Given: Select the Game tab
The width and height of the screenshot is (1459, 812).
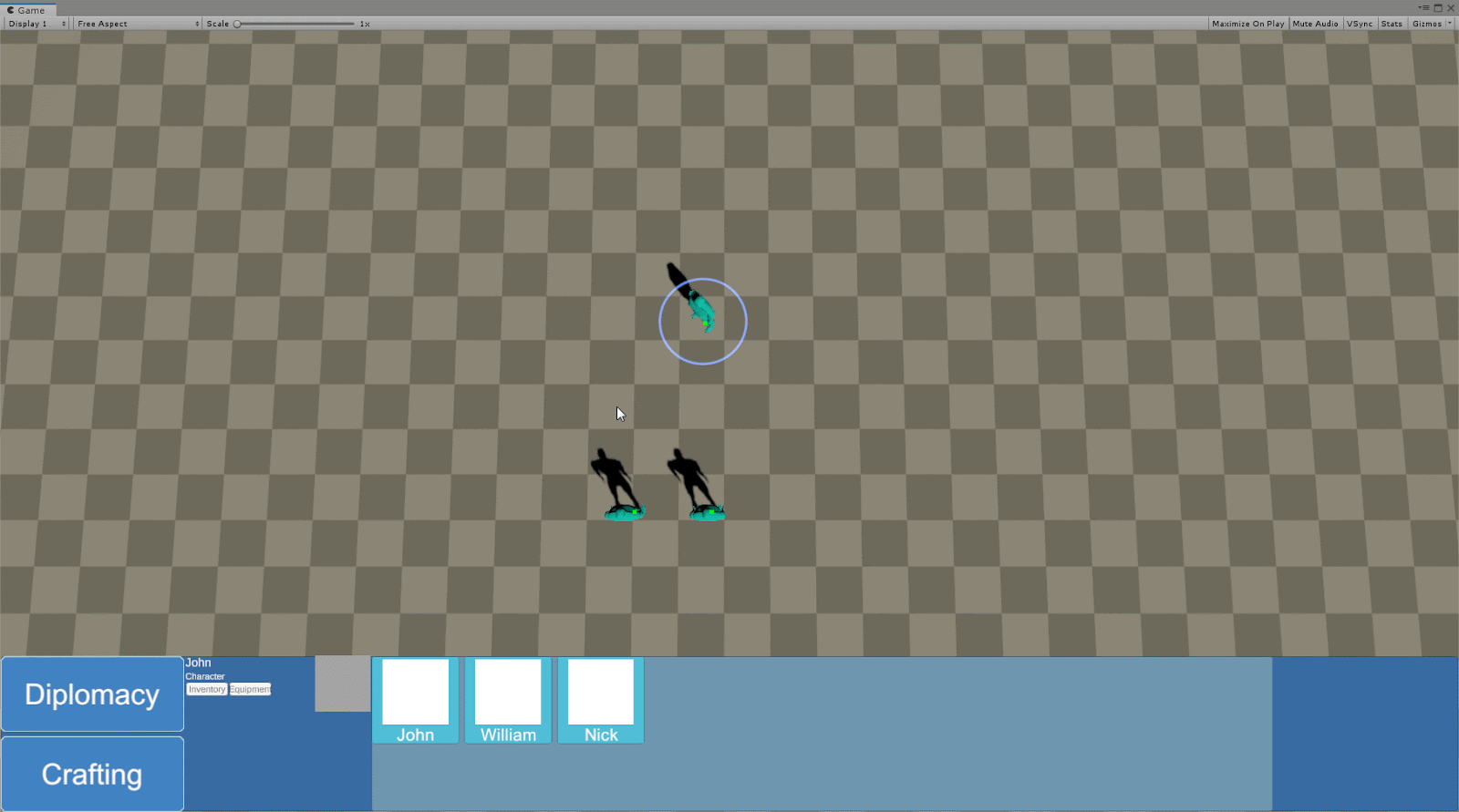Looking at the screenshot, I should pyautogui.click(x=26, y=10).
